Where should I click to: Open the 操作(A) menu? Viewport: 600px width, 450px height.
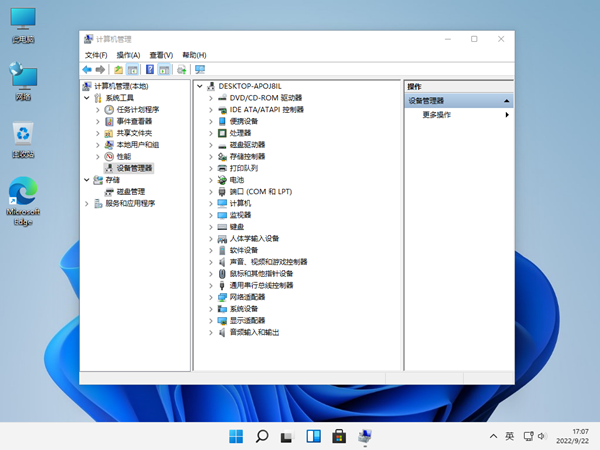tap(128, 55)
